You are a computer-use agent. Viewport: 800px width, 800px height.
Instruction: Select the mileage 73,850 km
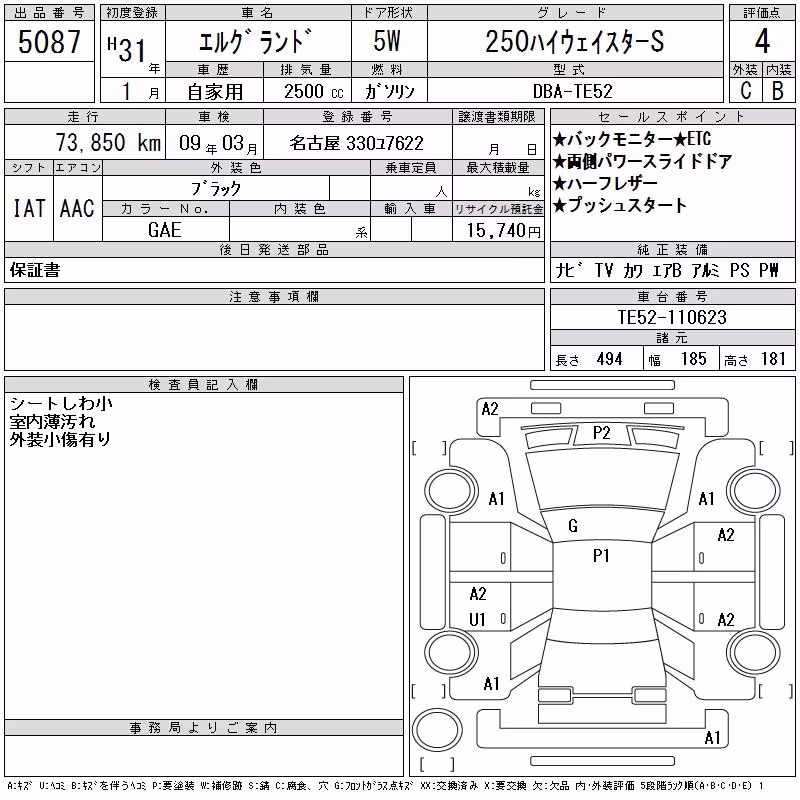coord(108,143)
